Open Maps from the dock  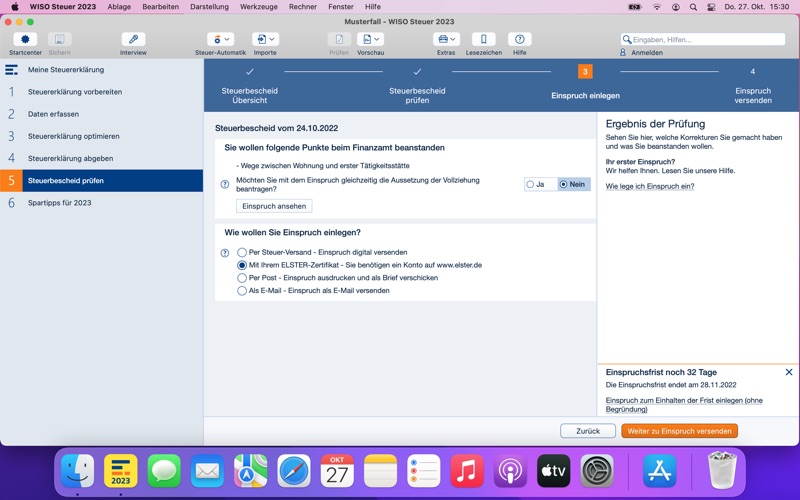tap(251, 470)
